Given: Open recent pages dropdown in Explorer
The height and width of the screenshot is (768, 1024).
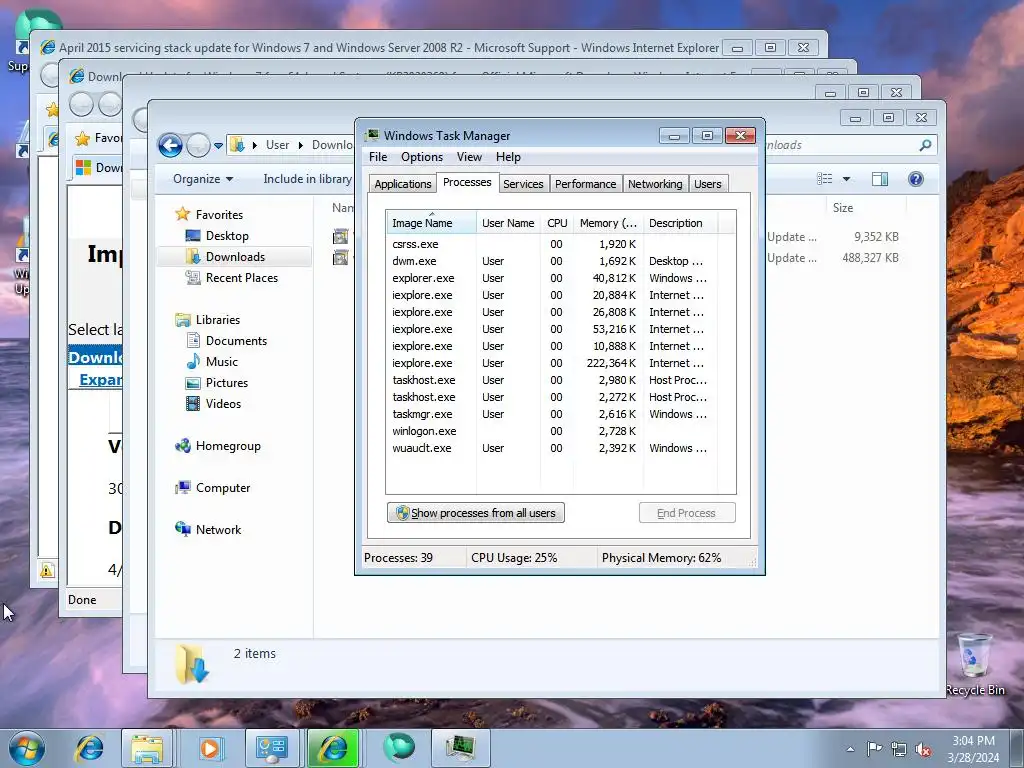Looking at the screenshot, I should (x=218, y=146).
